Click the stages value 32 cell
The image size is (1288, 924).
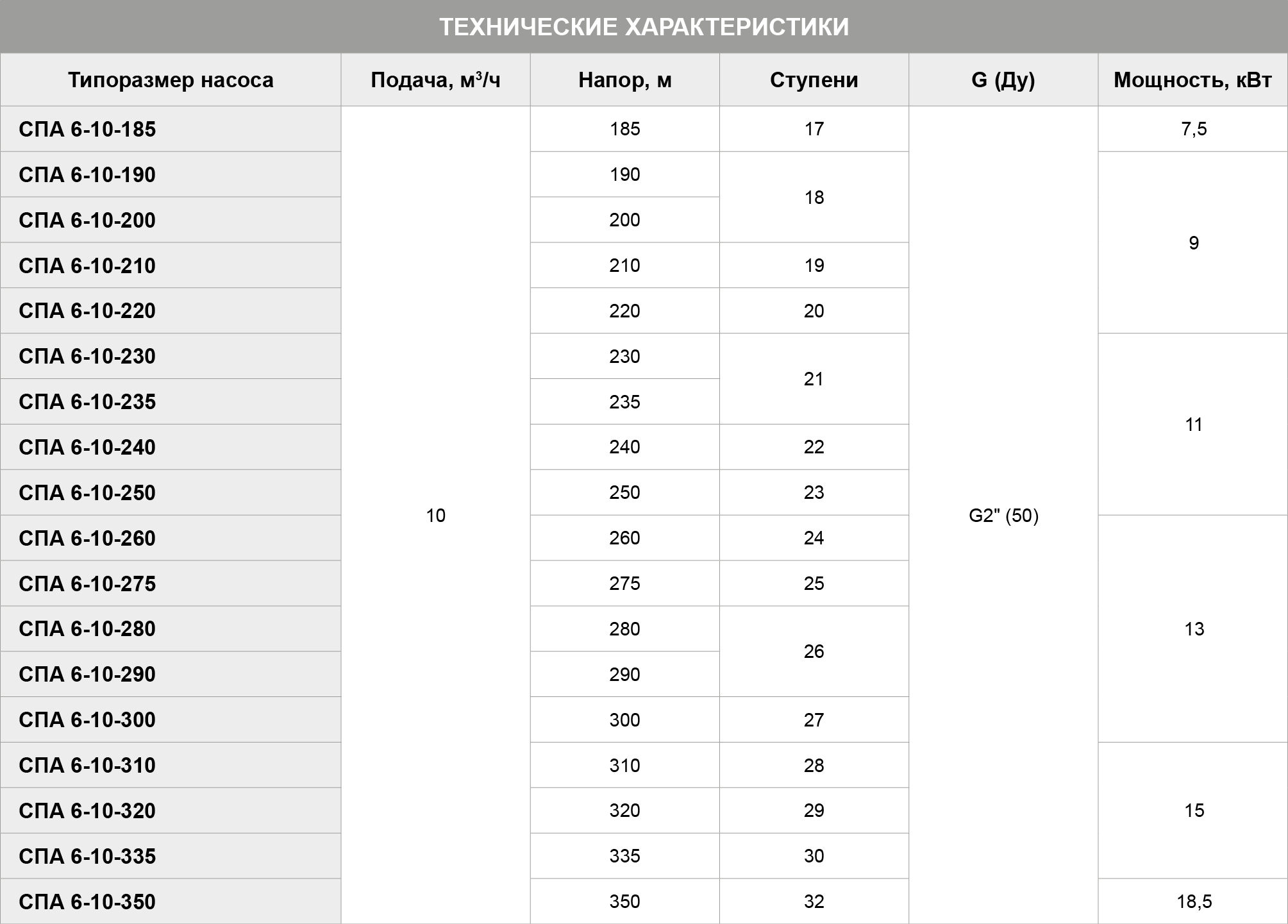pos(814,902)
